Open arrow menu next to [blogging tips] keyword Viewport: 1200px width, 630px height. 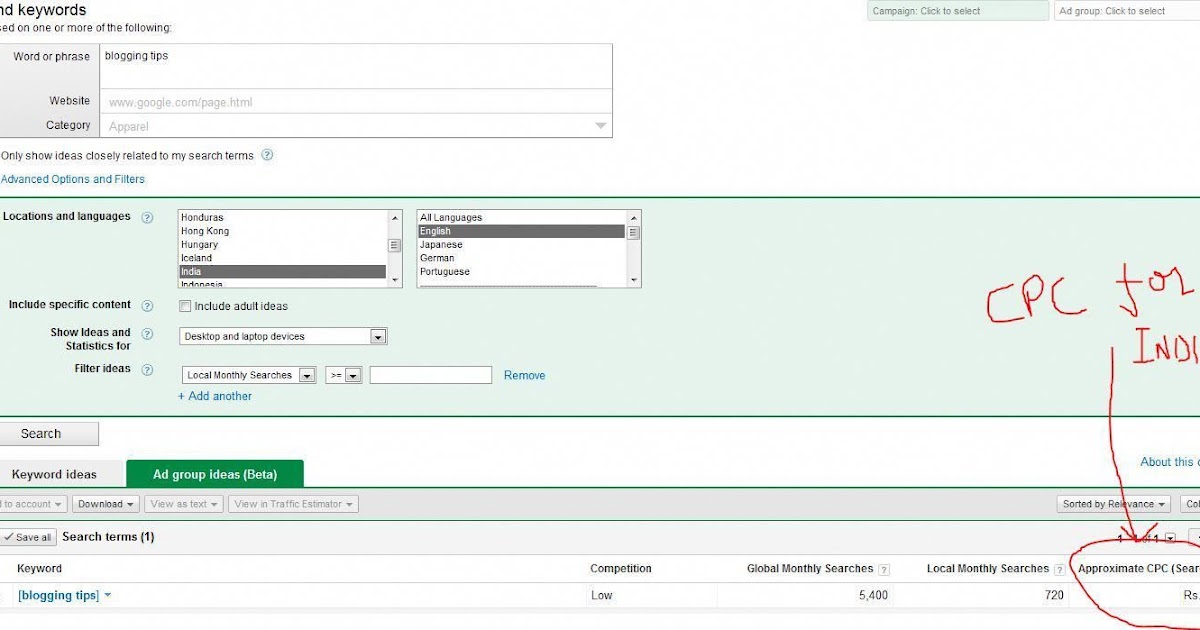coord(108,595)
